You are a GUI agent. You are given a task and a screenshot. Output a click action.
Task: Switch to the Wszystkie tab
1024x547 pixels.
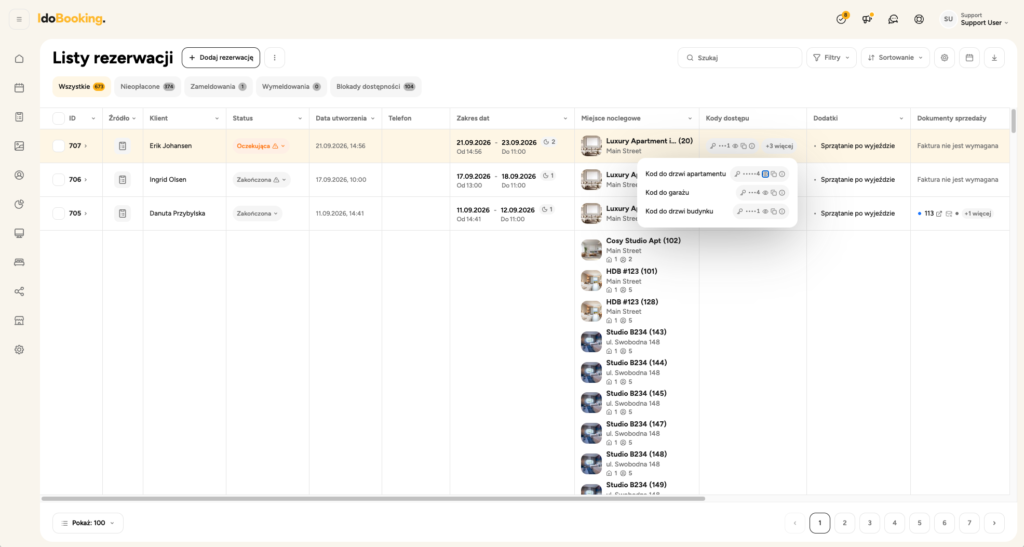pyautogui.click(x=82, y=86)
